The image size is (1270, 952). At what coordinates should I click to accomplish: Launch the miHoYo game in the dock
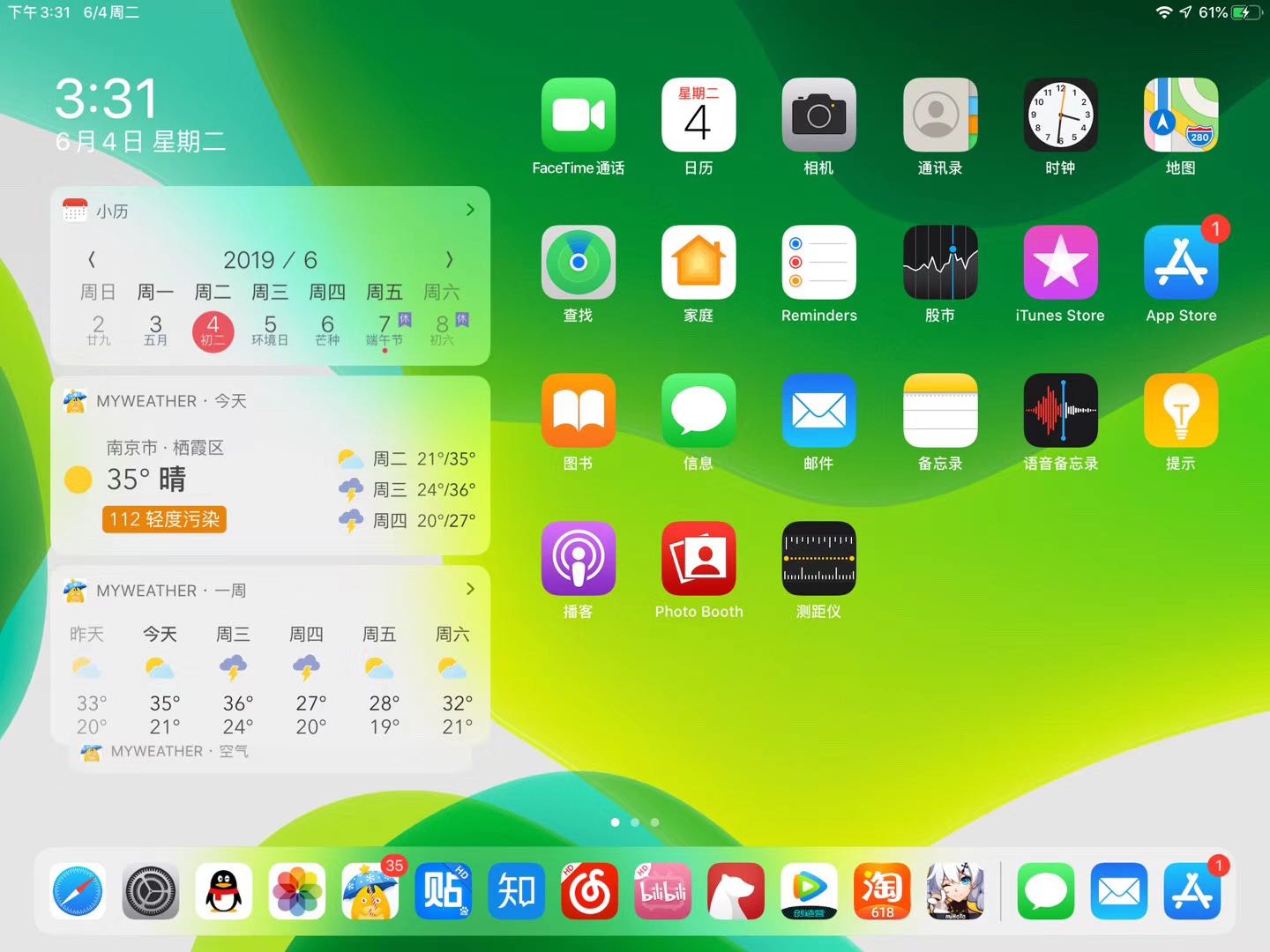tap(955, 892)
